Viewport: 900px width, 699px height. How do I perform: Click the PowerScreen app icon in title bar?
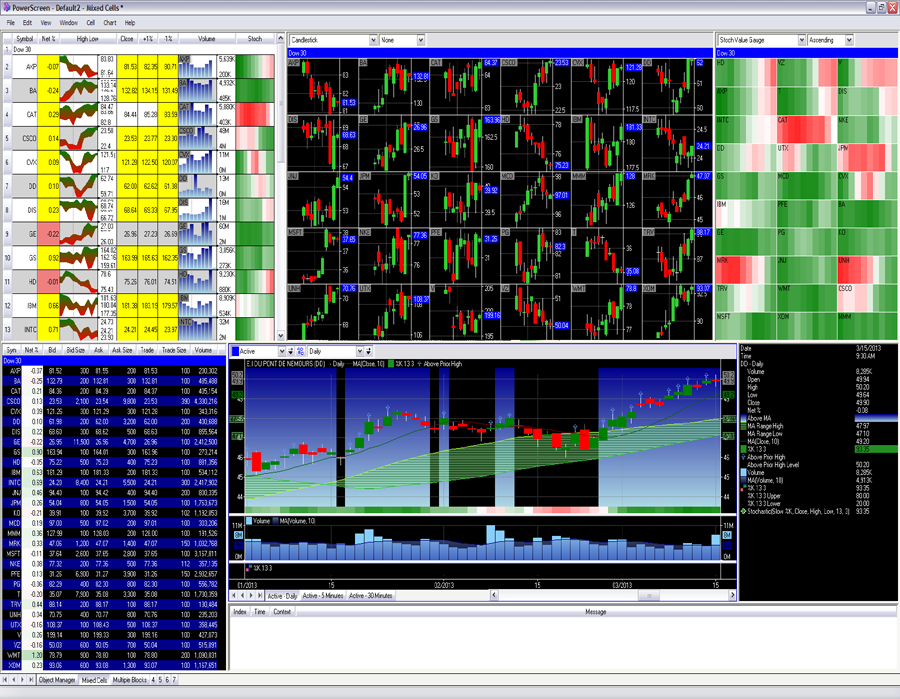pos(6,7)
